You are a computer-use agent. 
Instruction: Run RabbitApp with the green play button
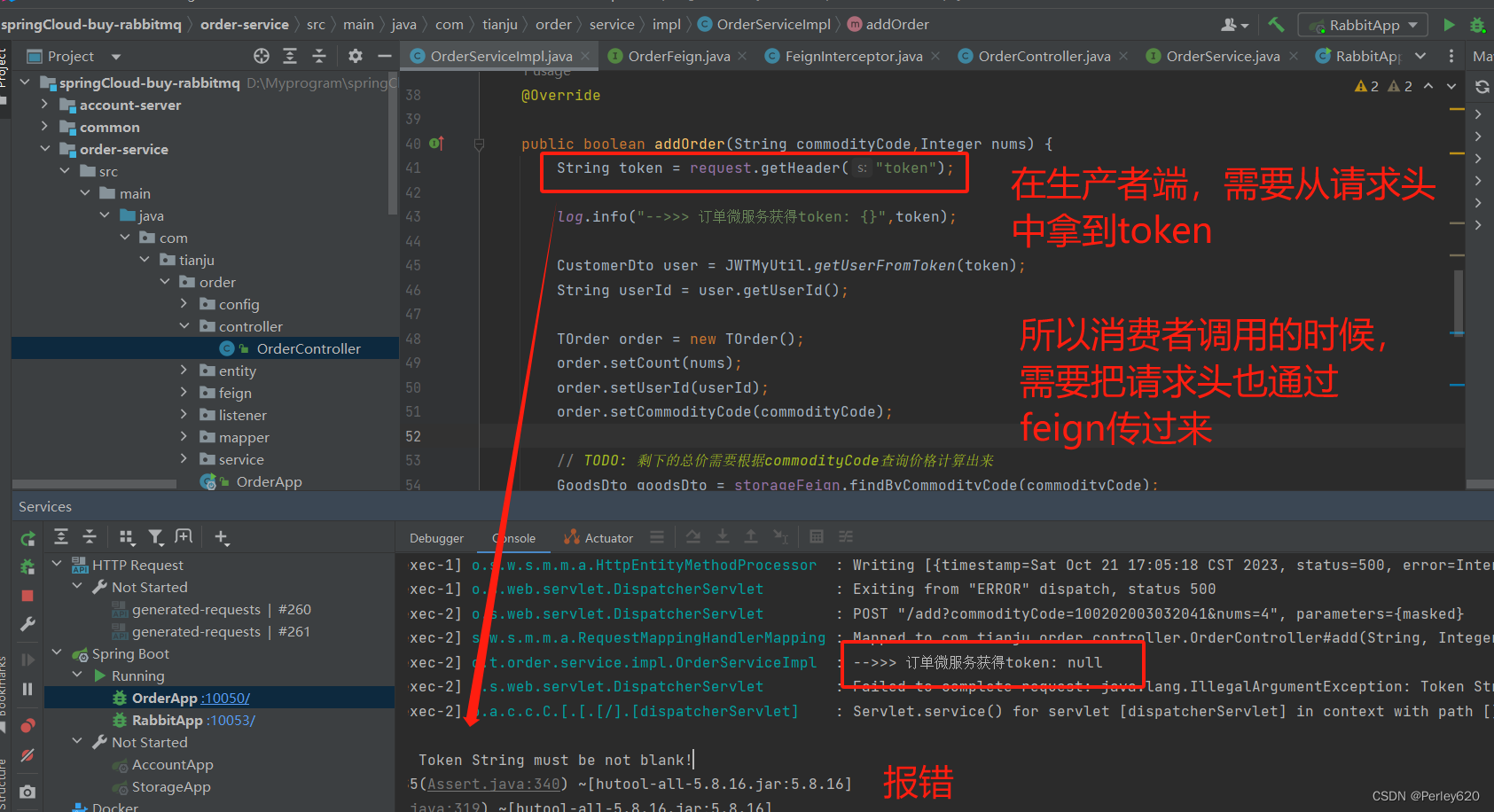1449,25
